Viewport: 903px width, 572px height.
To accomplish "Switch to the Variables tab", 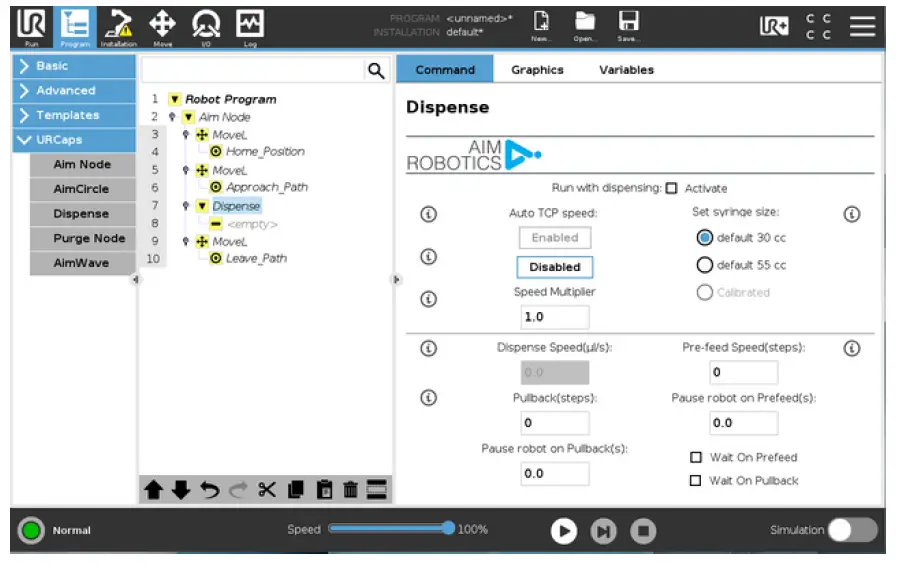I will coord(627,70).
